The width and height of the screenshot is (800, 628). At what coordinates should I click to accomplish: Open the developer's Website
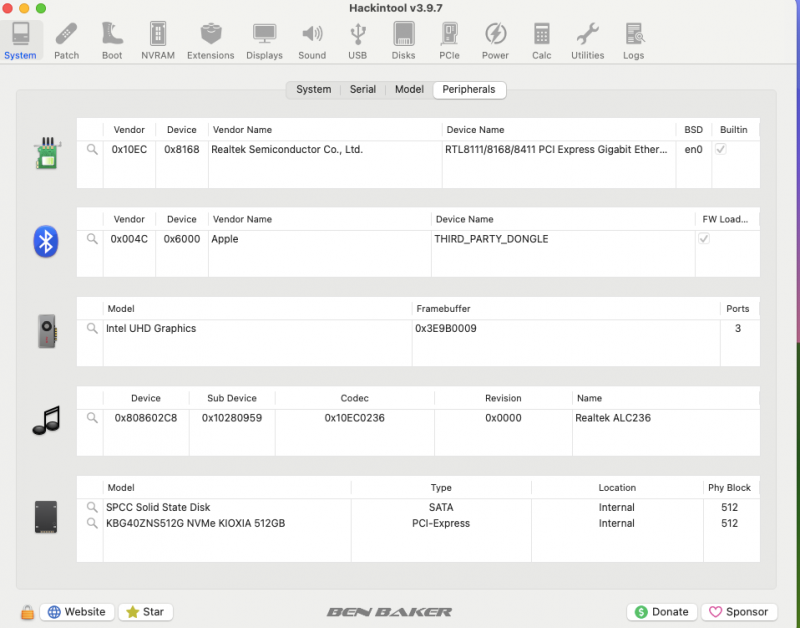tap(77, 611)
